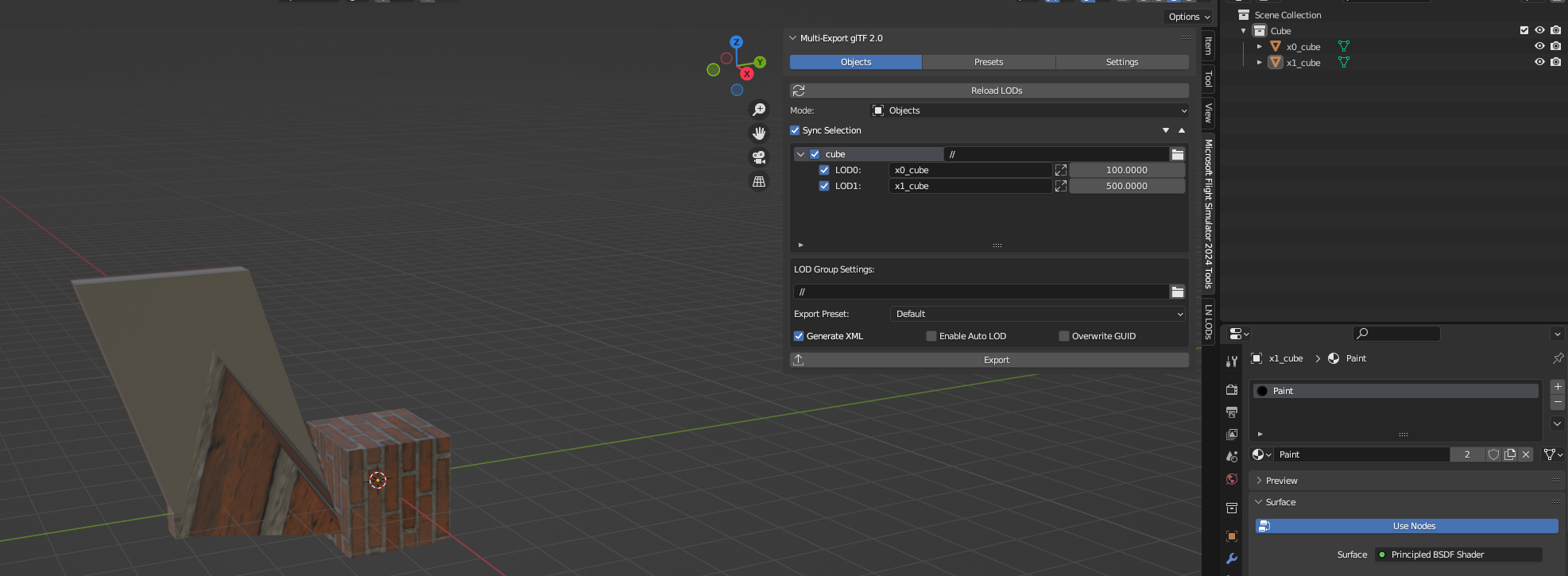This screenshot has width=1568, height=576.
Task: Click the viewport zoom magnifier icon
Action: click(x=759, y=110)
